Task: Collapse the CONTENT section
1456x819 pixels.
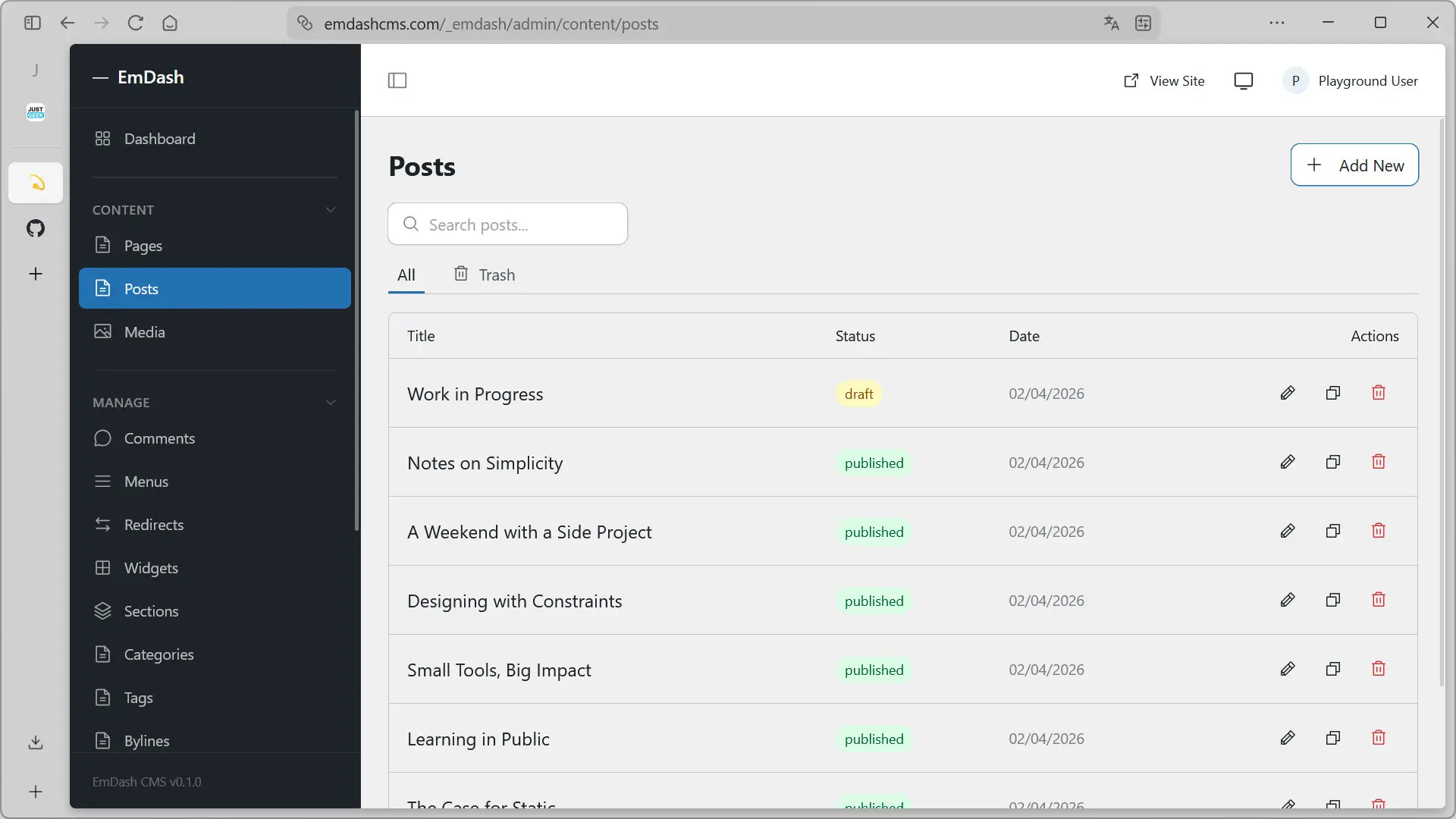Action: click(x=331, y=210)
